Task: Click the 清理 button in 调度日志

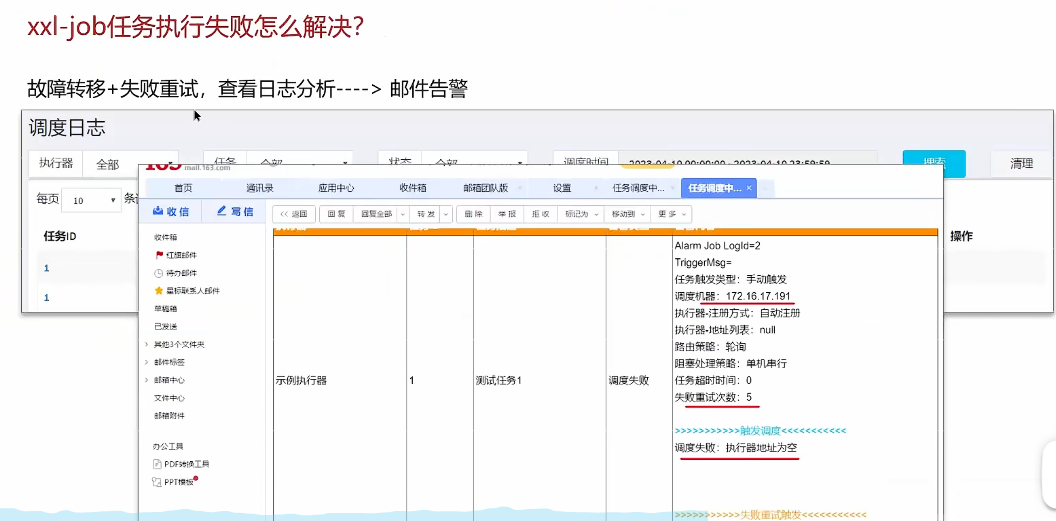Action: click(1022, 164)
